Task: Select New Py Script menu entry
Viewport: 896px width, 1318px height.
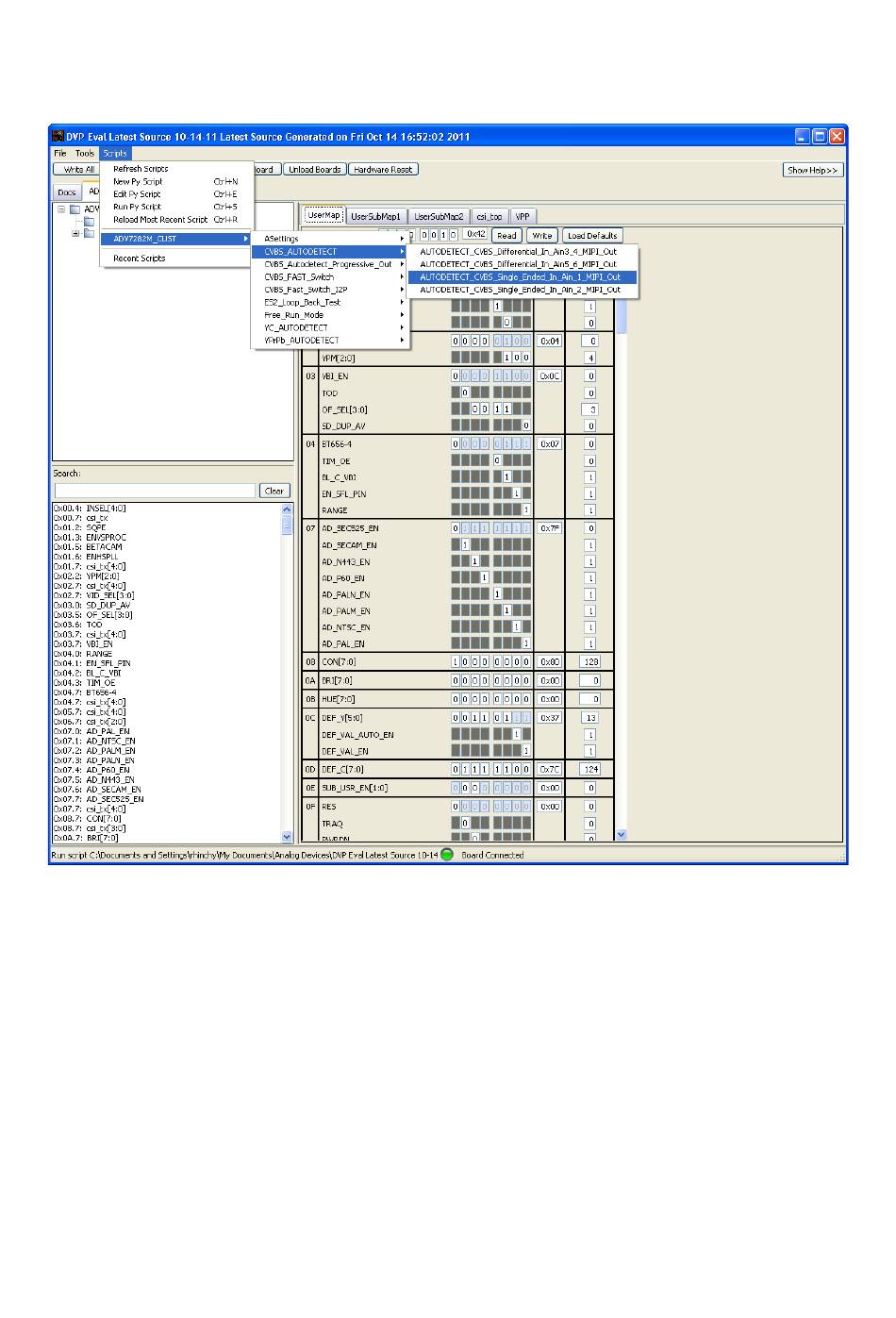Action: [x=176, y=181]
